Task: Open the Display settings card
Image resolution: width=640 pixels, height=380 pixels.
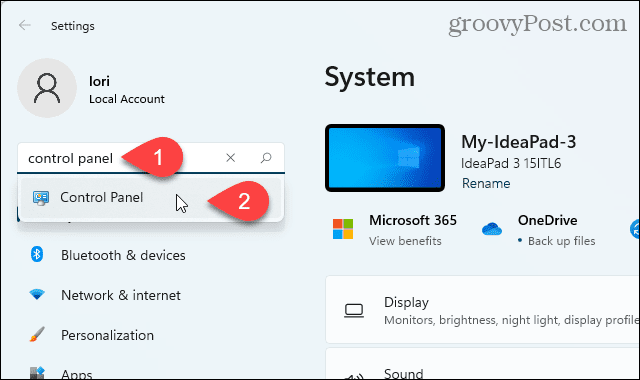Action: coord(482,310)
